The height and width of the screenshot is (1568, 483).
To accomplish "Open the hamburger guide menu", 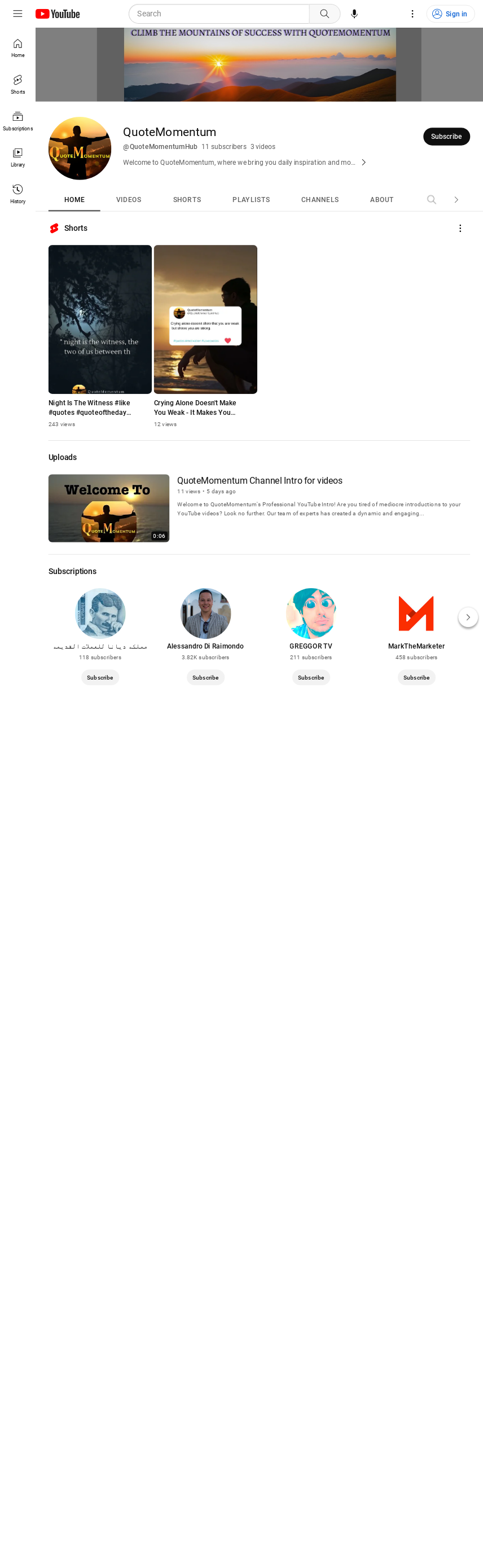I will click(17, 14).
